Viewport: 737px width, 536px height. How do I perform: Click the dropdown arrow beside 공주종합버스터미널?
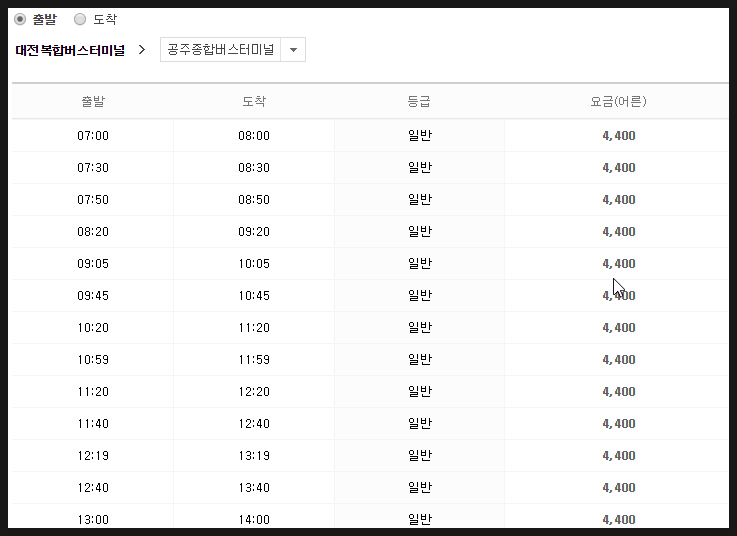pyautogui.click(x=293, y=50)
